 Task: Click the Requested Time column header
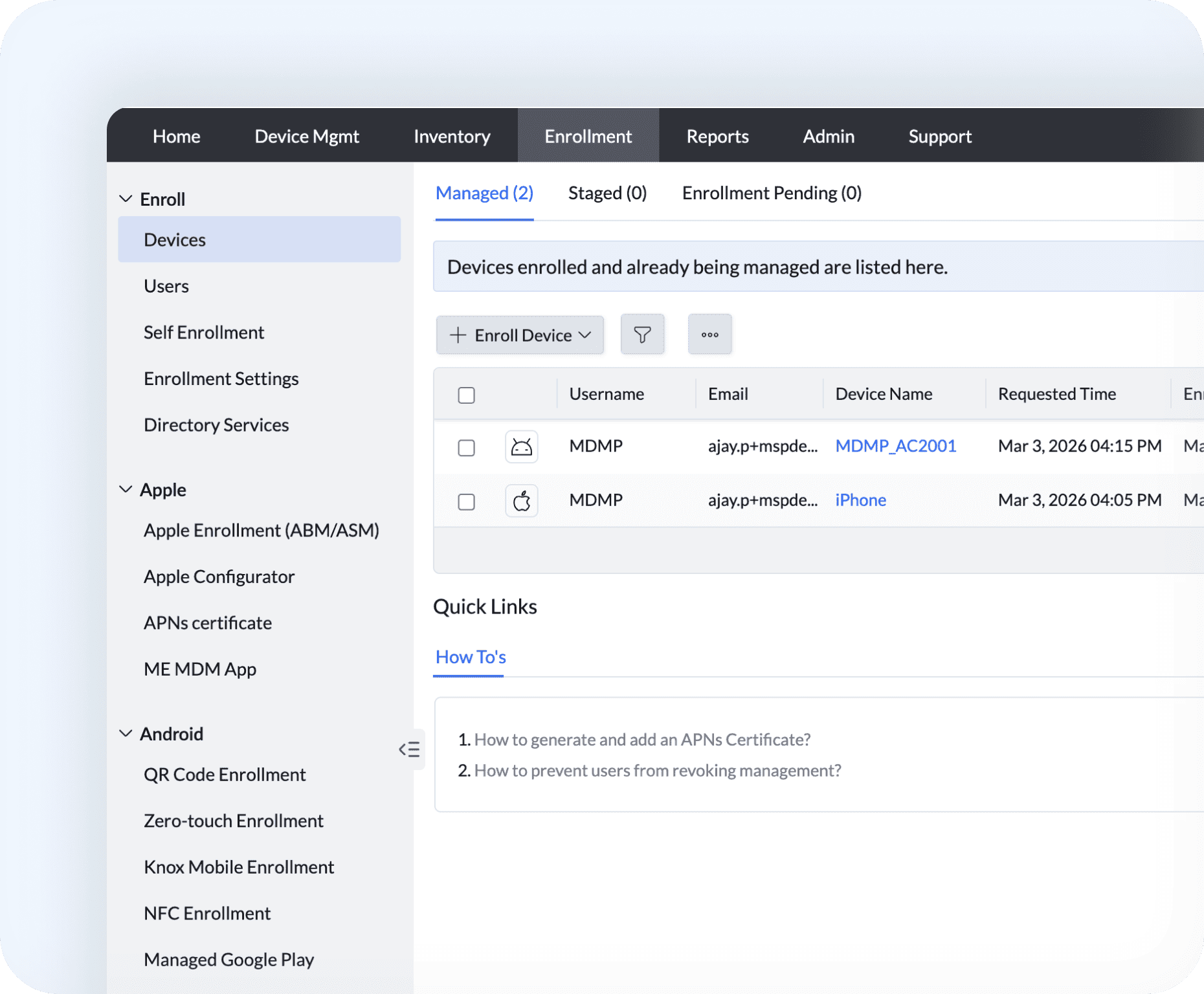(x=1057, y=393)
